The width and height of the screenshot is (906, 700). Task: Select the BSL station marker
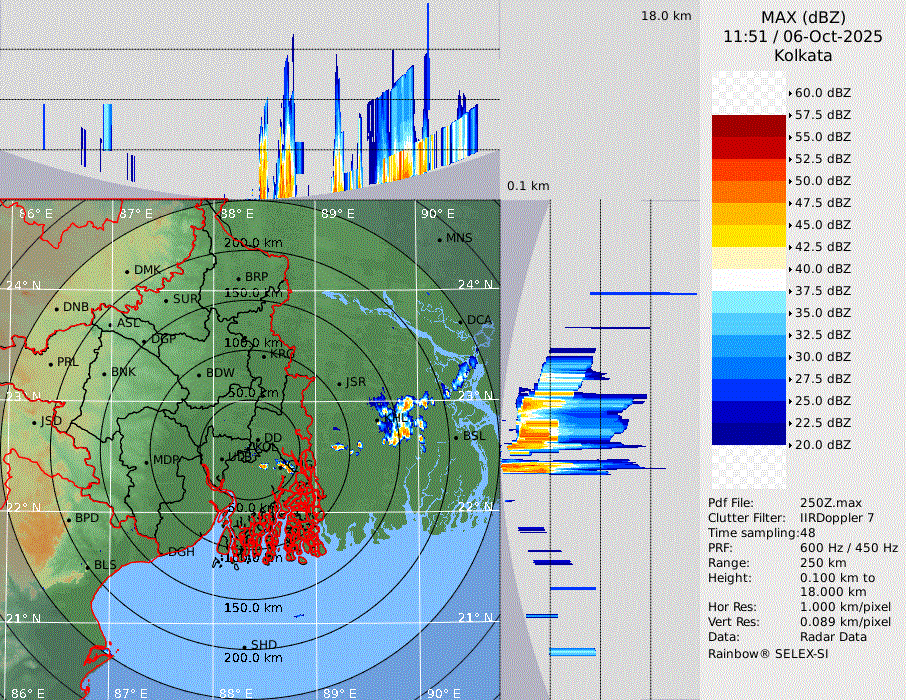click(455, 438)
